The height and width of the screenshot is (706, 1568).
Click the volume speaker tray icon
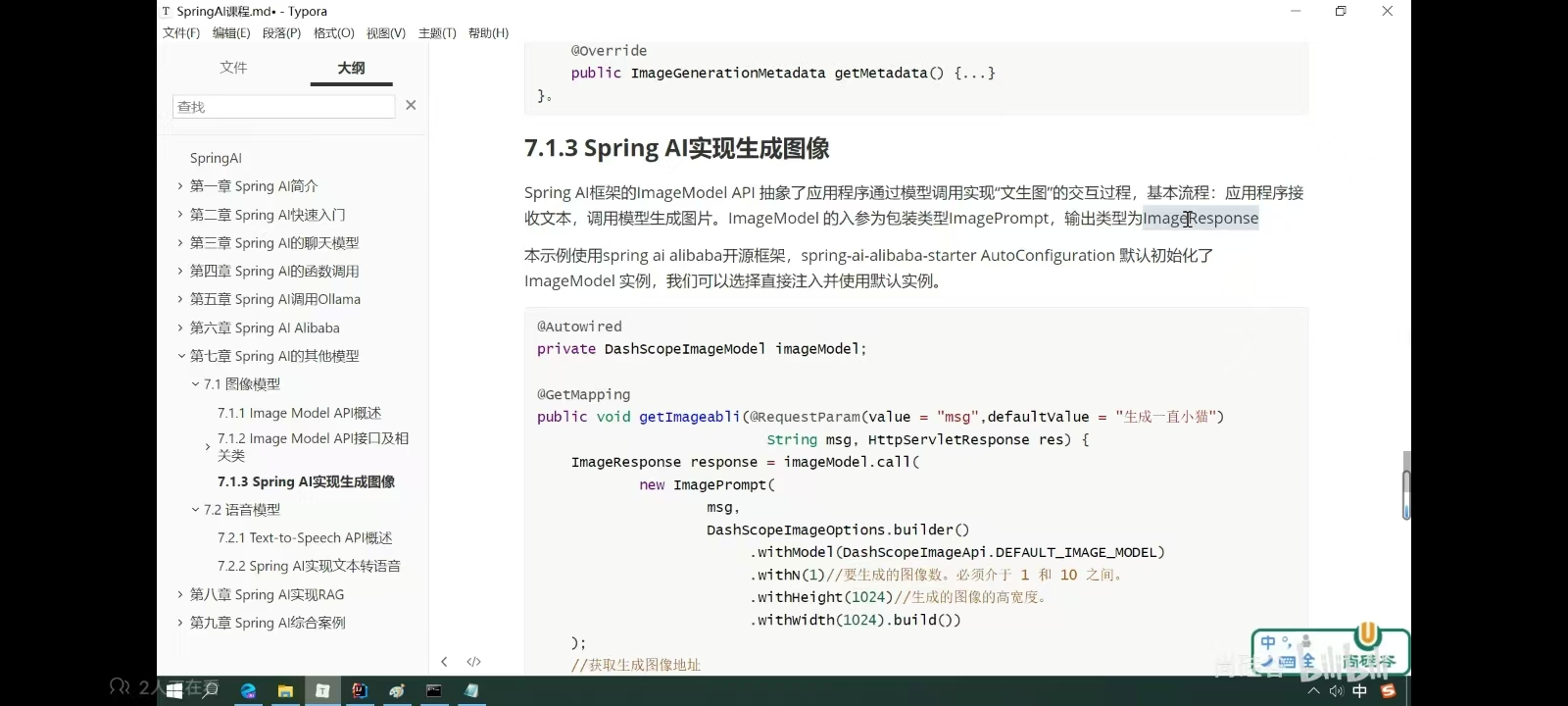[x=1336, y=691]
